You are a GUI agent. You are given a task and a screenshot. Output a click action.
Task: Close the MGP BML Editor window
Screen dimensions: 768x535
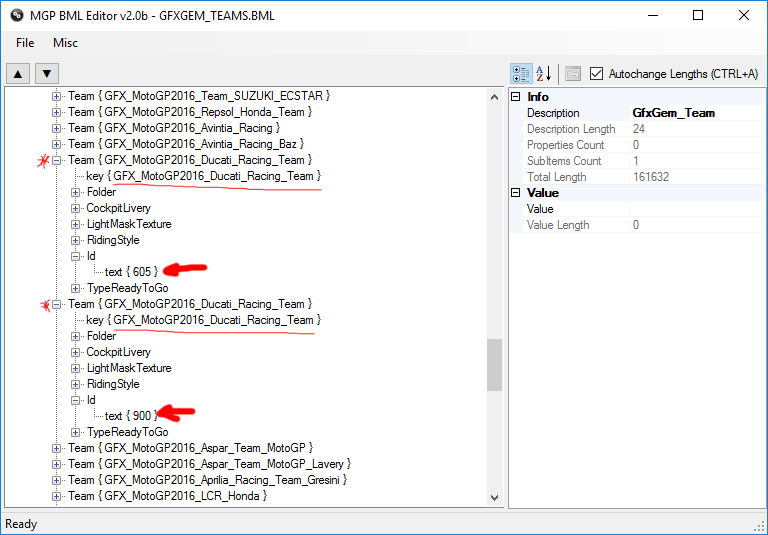(744, 15)
